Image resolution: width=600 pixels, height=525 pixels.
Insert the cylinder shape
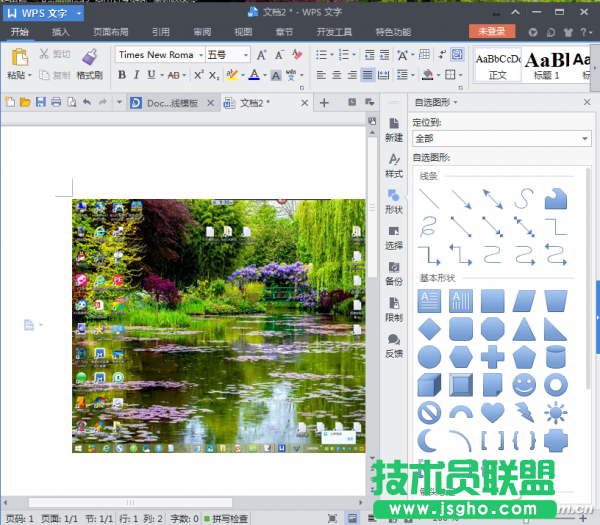556,356
